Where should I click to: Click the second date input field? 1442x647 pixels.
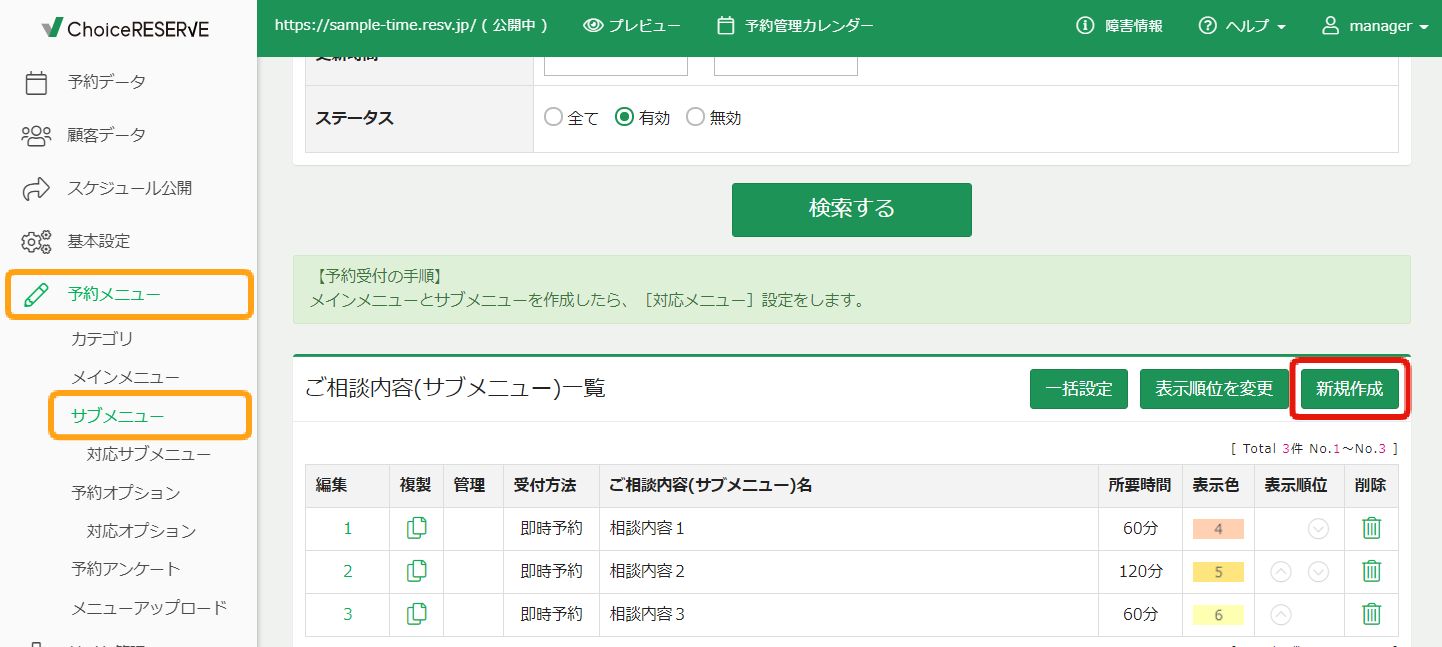(x=786, y=65)
